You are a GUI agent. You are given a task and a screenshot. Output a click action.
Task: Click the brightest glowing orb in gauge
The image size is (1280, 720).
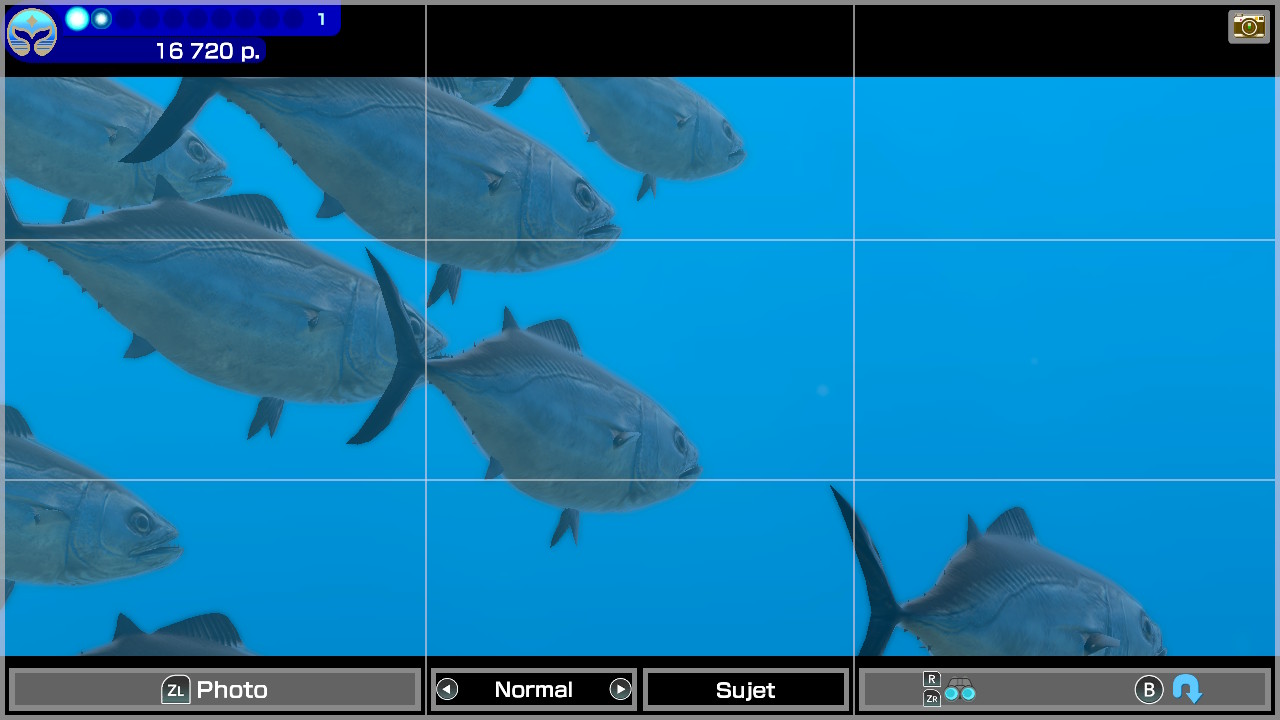[77, 18]
